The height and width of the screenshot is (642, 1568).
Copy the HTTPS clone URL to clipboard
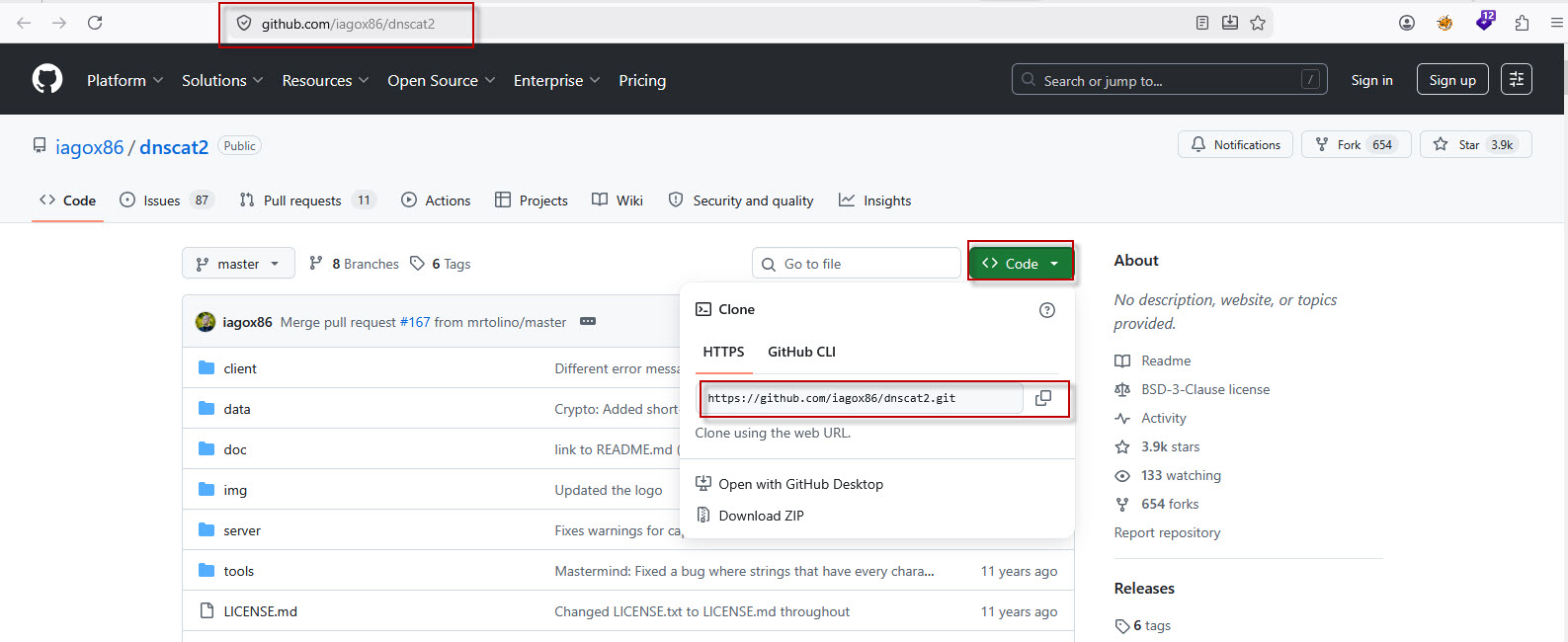pyautogui.click(x=1042, y=398)
